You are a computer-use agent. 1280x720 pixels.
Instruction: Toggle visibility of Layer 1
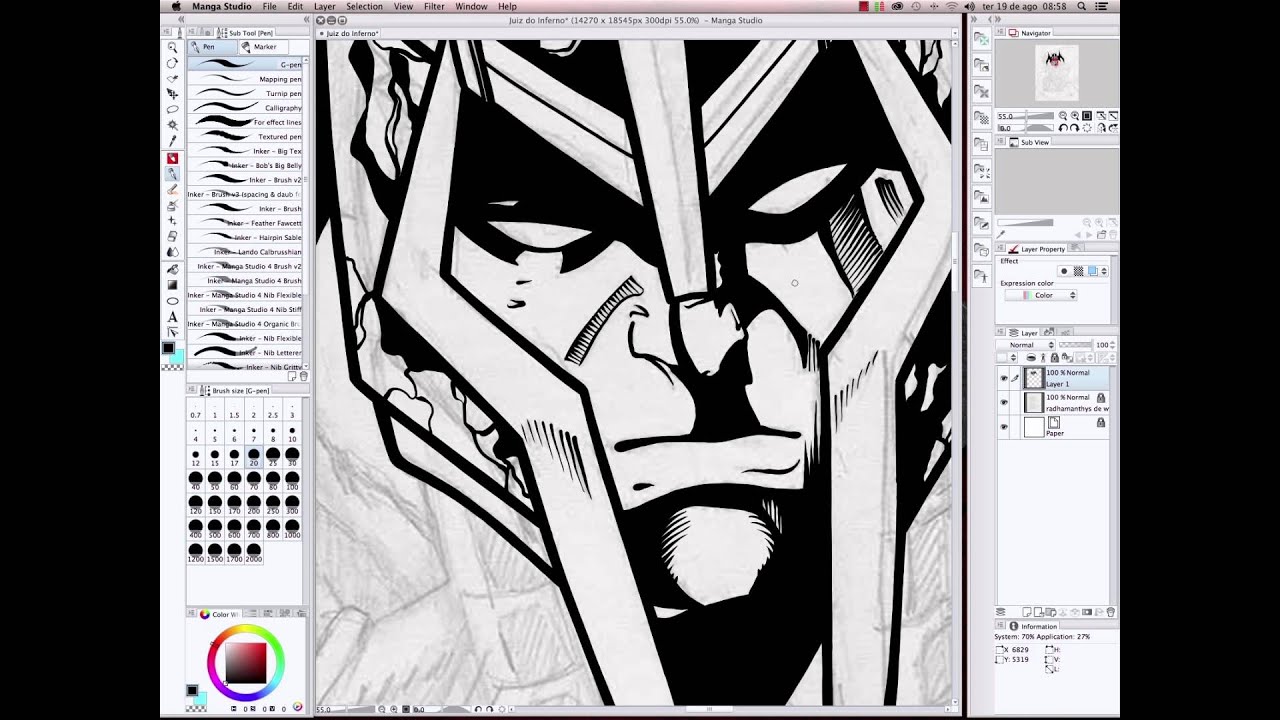1003,378
